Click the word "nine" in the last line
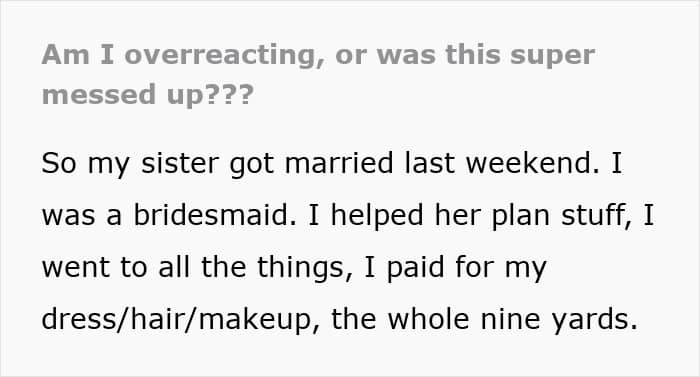Image resolution: width=700 pixels, height=377 pixels. click(x=510, y=319)
